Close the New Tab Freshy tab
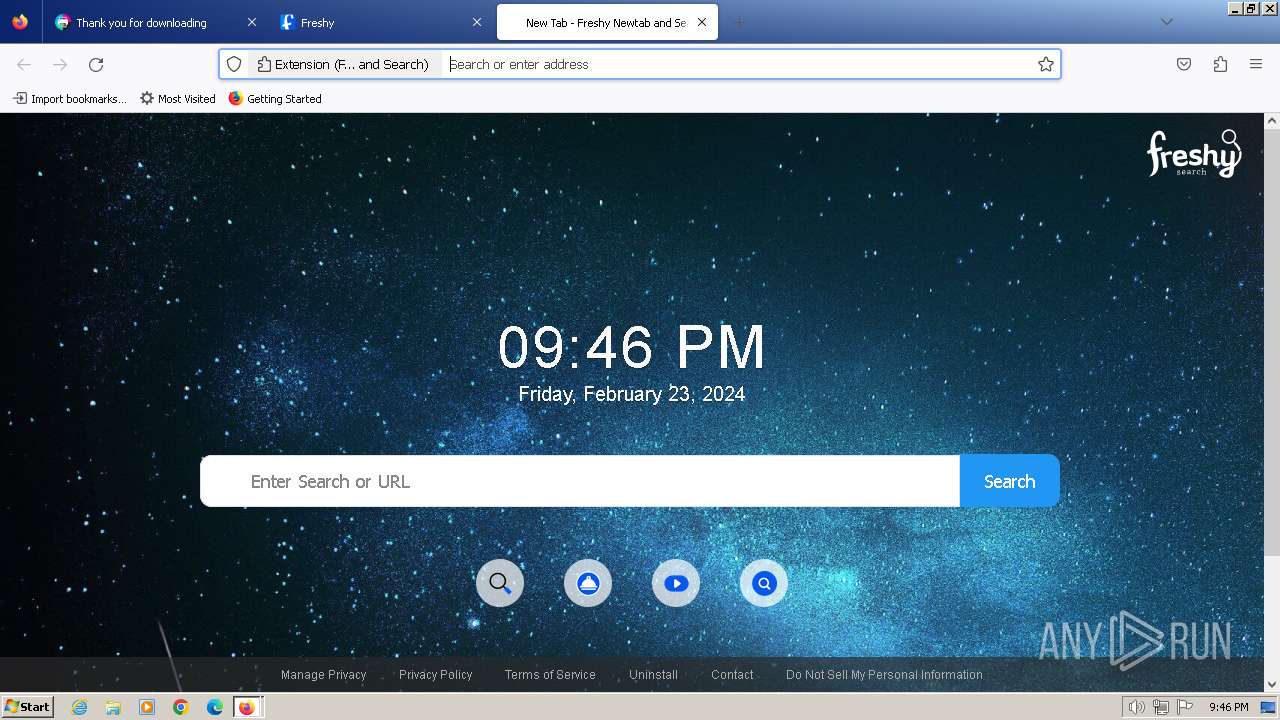 tap(702, 22)
